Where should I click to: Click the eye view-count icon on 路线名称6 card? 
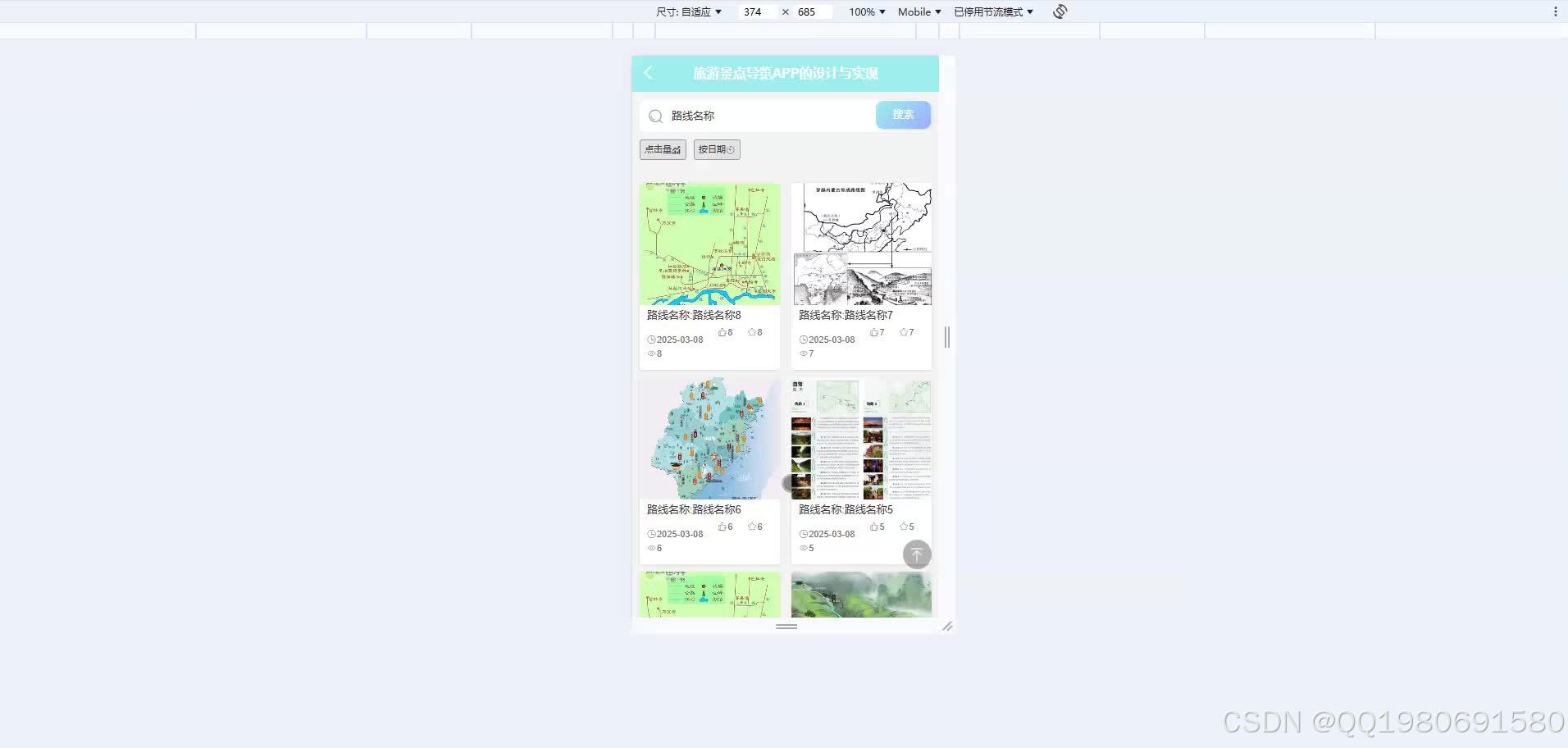(x=650, y=548)
